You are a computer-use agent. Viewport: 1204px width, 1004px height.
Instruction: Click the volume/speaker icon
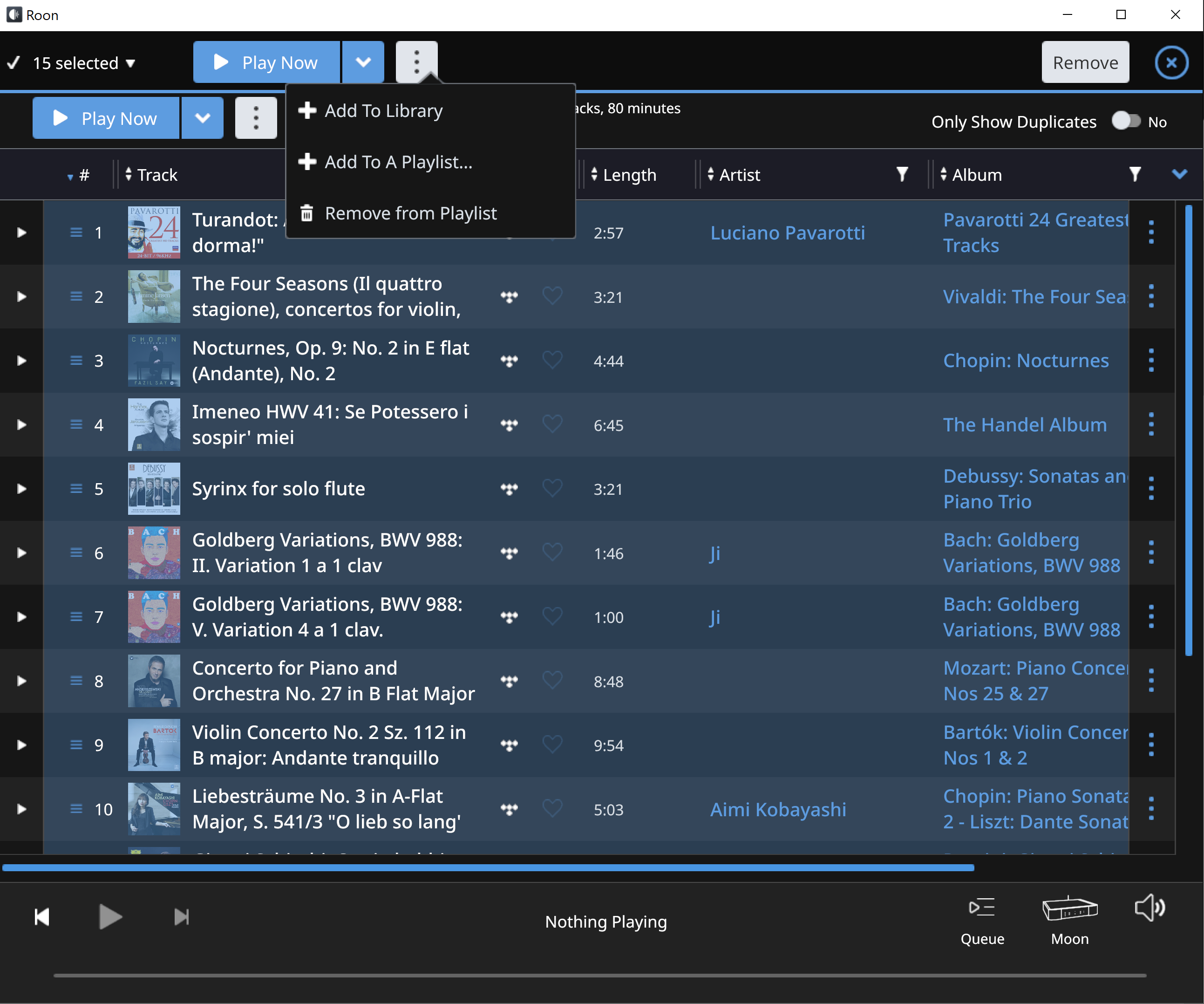[x=1150, y=907]
